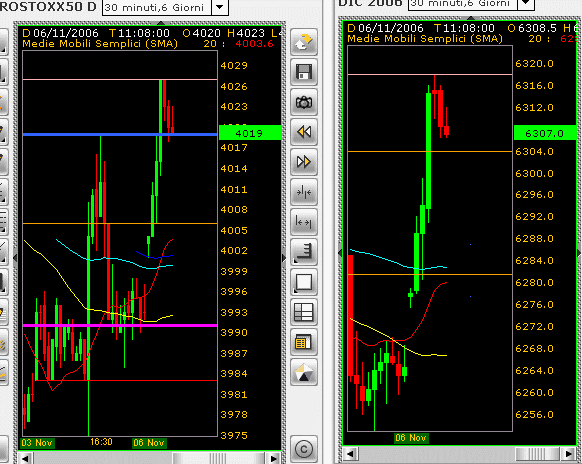
Task: Open the left chart timeframe dropdown arrow
Action: tap(220, 7)
